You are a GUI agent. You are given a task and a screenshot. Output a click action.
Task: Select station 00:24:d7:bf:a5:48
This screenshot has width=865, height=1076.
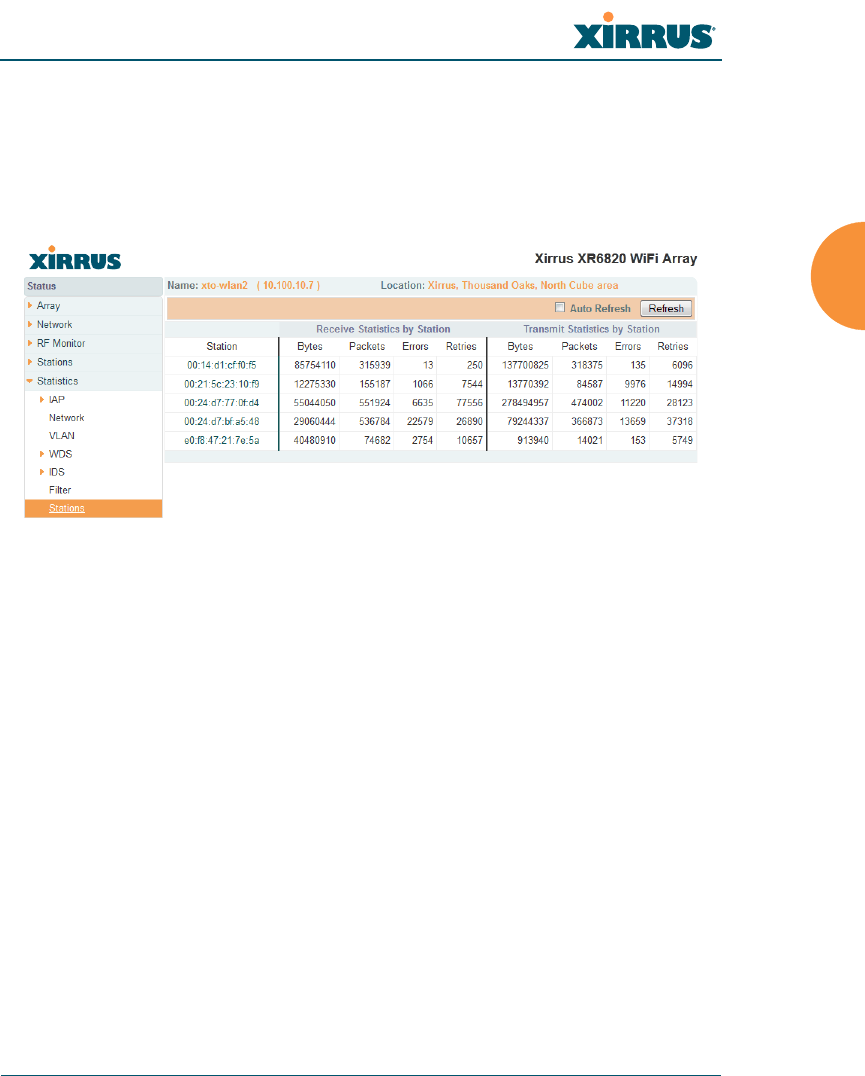point(222,421)
